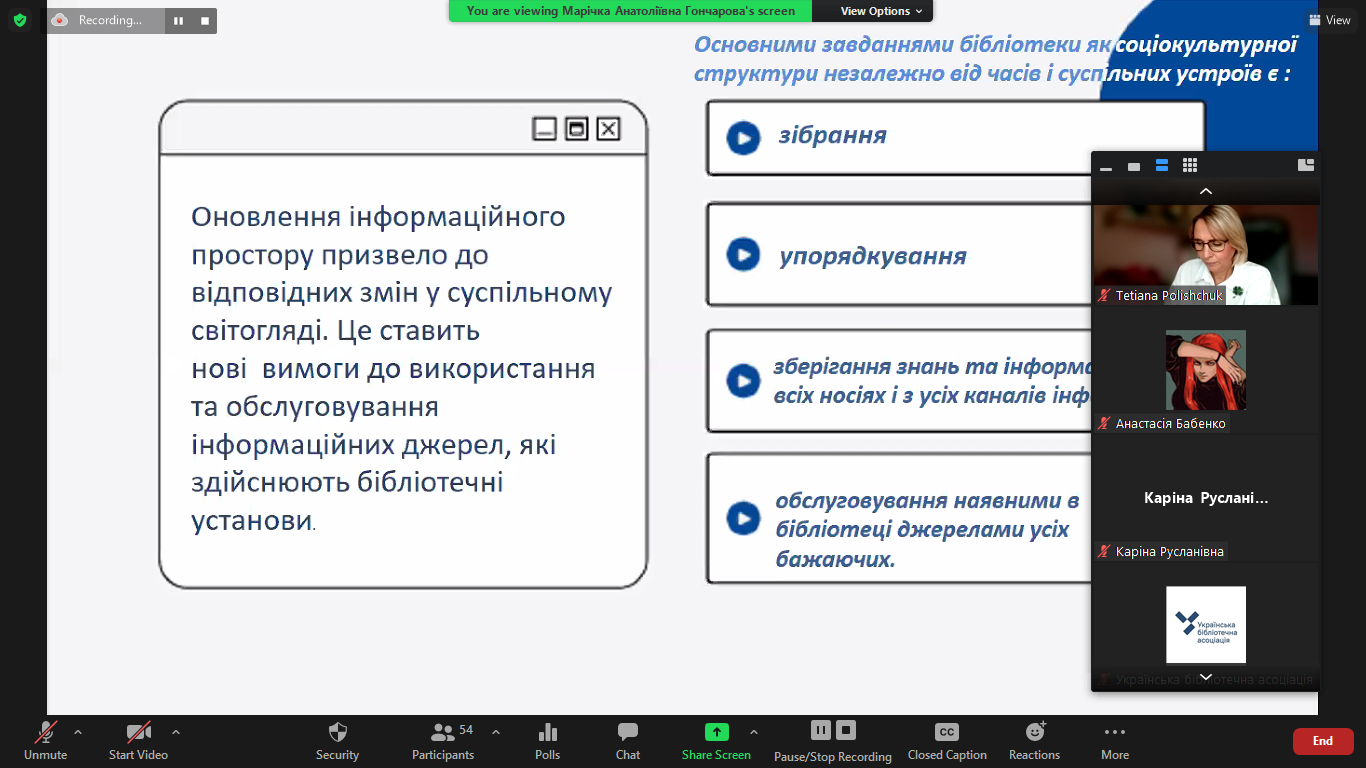Image resolution: width=1366 pixels, height=768 pixels.
Task: Select Tetiana Polishchuk's video thumbnail
Action: click(x=1204, y=255)
